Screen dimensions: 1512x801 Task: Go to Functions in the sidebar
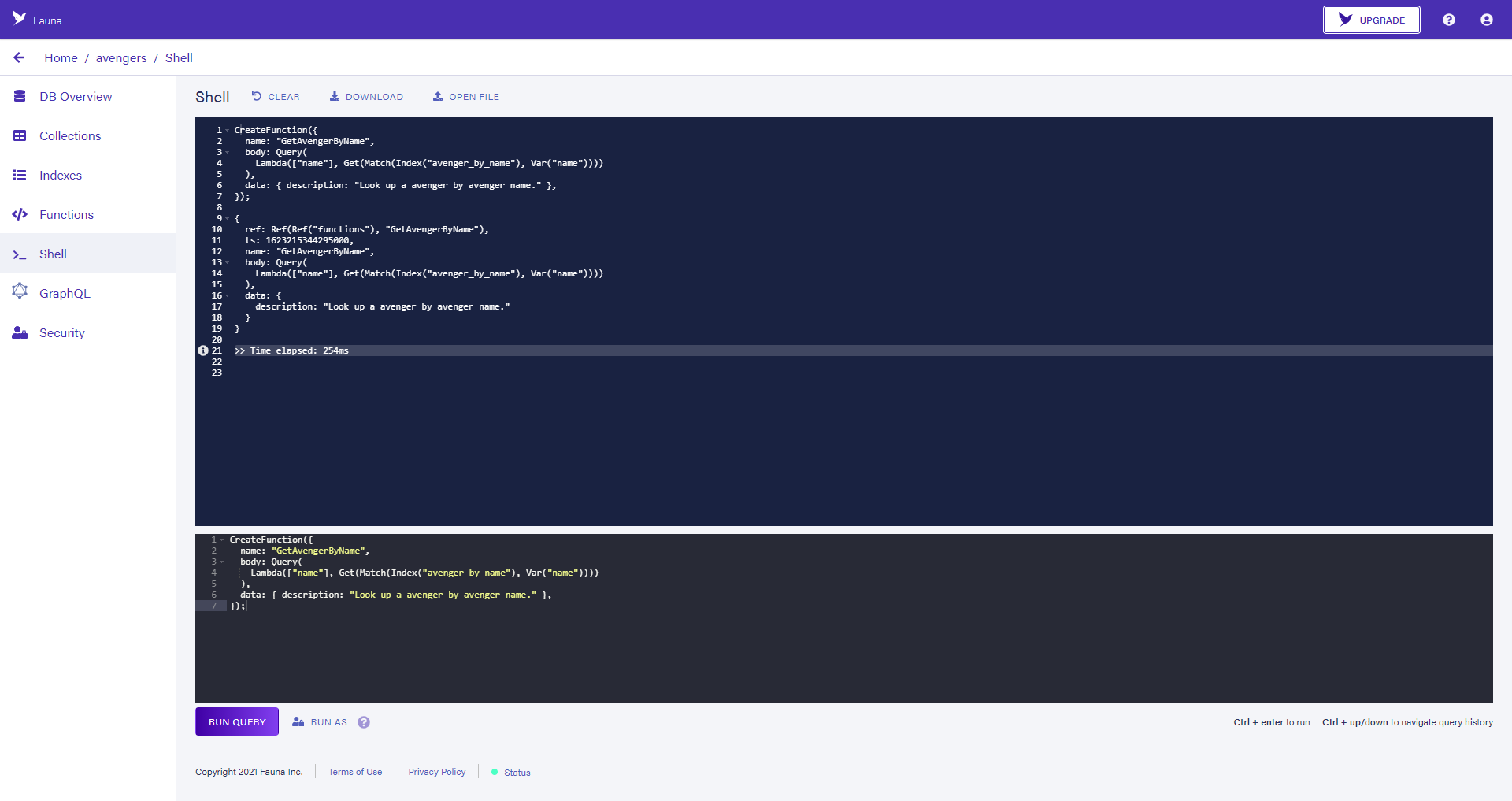point(66,214)
